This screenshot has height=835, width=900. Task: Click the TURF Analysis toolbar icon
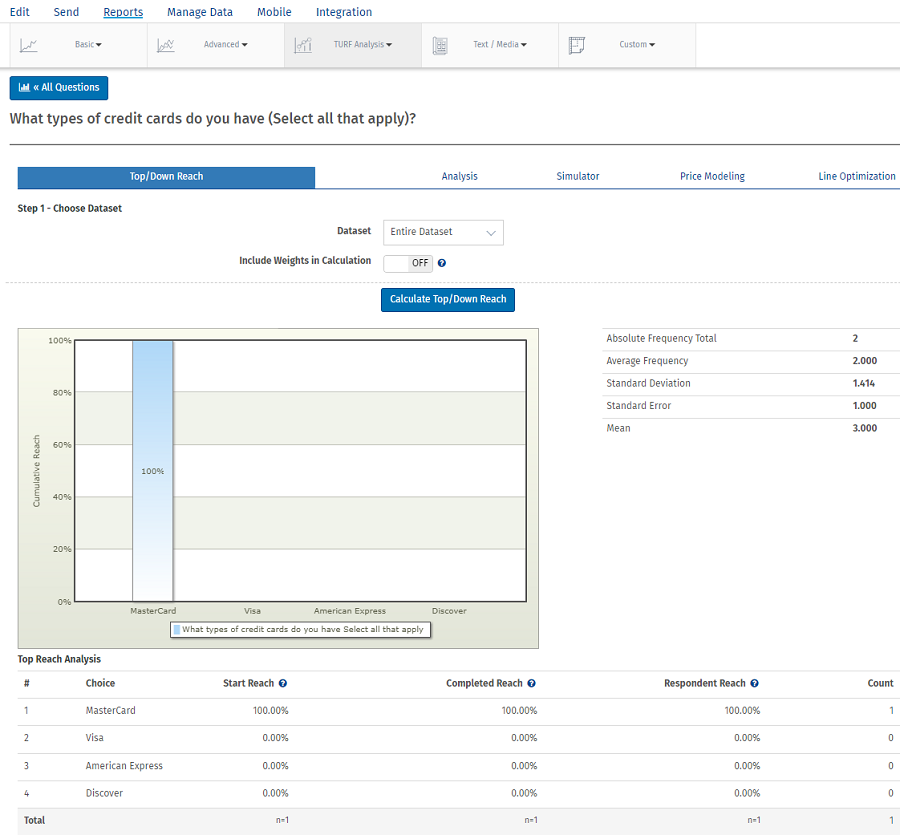tap(303, 45)
